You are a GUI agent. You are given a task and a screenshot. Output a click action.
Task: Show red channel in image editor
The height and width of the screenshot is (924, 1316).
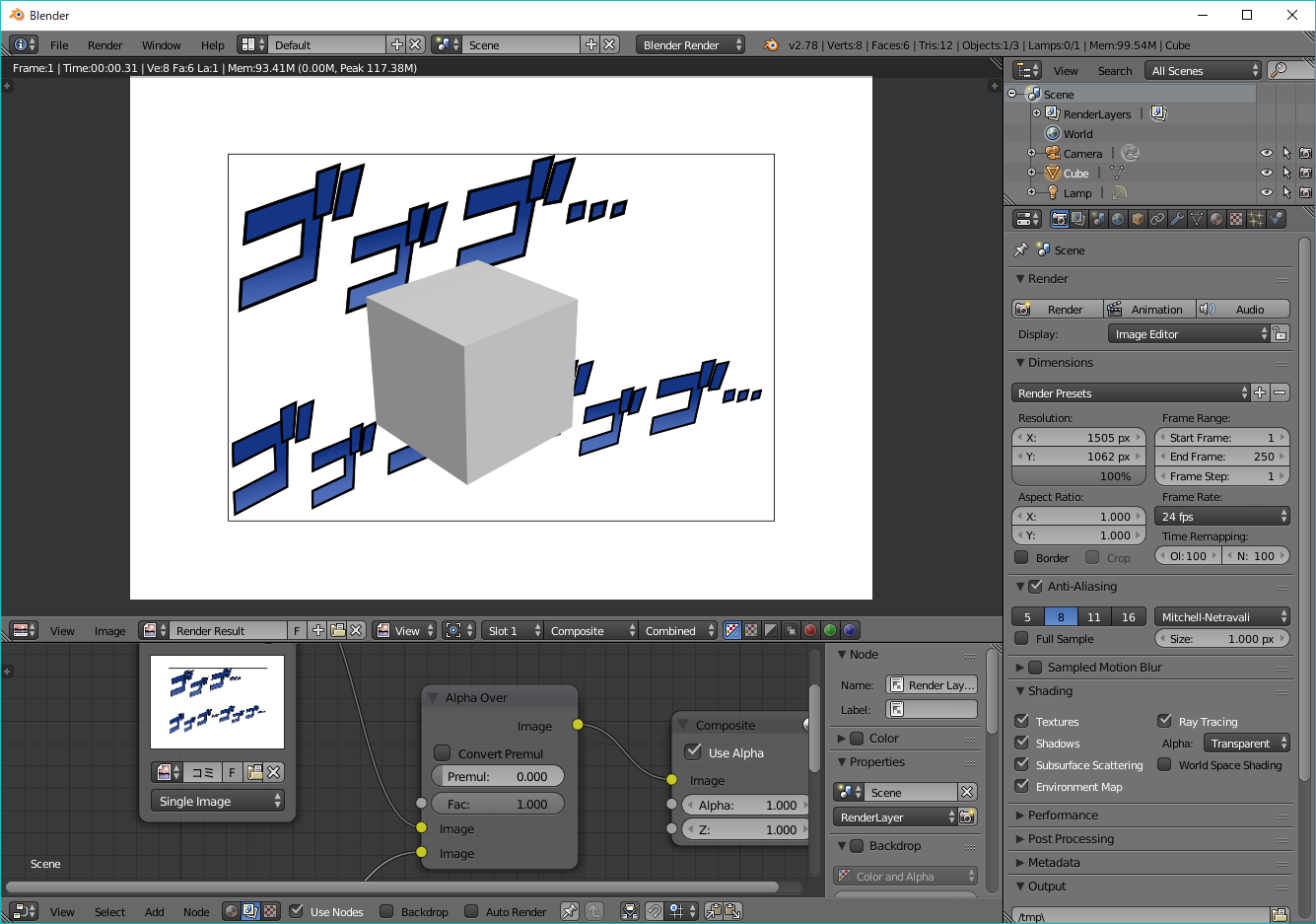810,630
